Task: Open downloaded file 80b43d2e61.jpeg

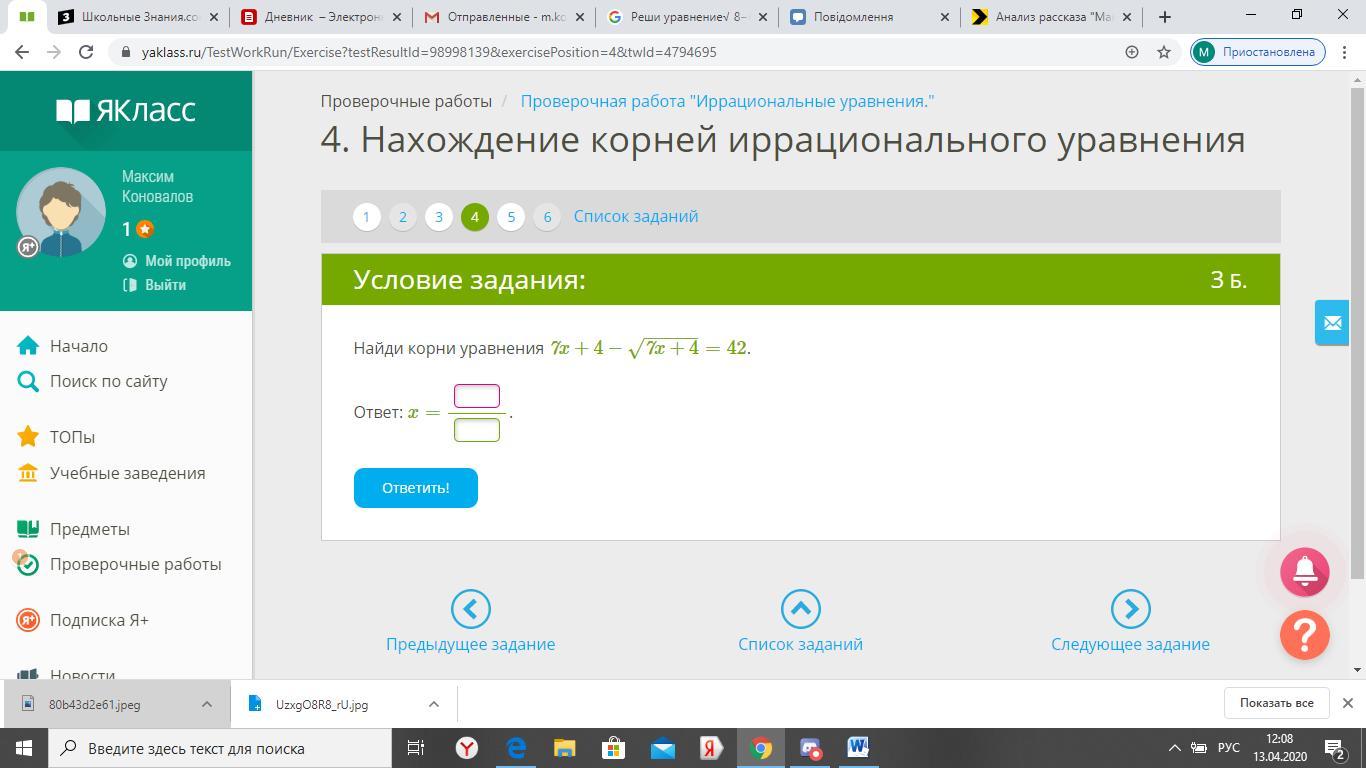Action: [95, 704]
